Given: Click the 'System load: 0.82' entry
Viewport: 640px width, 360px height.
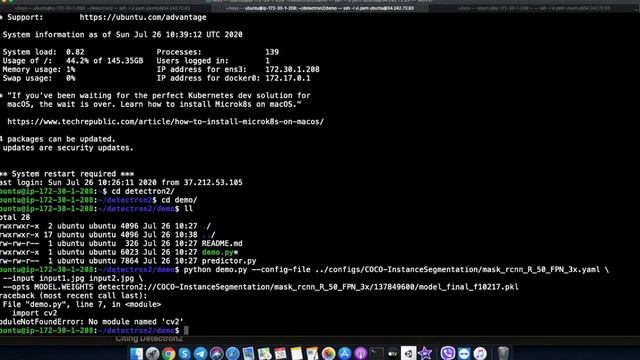Looking at the screenshot, I should click(43, 52).
